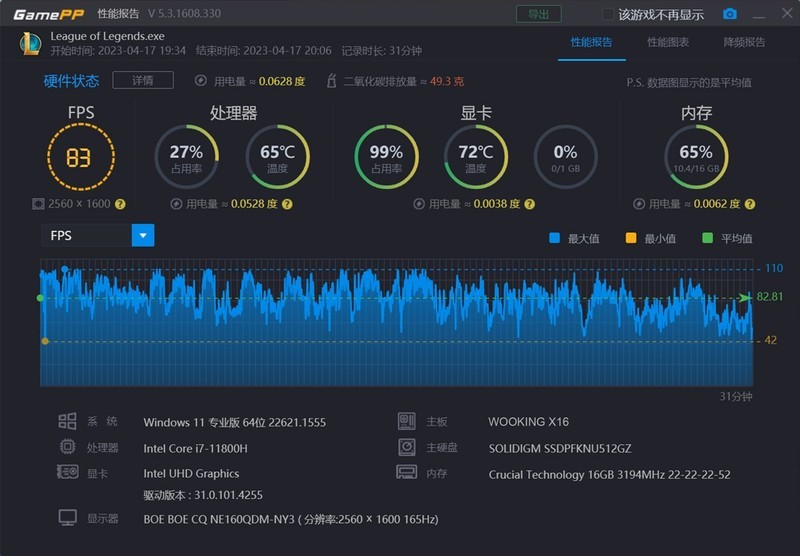Image resolution: width=800 pixels, height=556 pixels.
Task: Click the WOOKING X16 motherboard text
Action: tap(529, 422)
